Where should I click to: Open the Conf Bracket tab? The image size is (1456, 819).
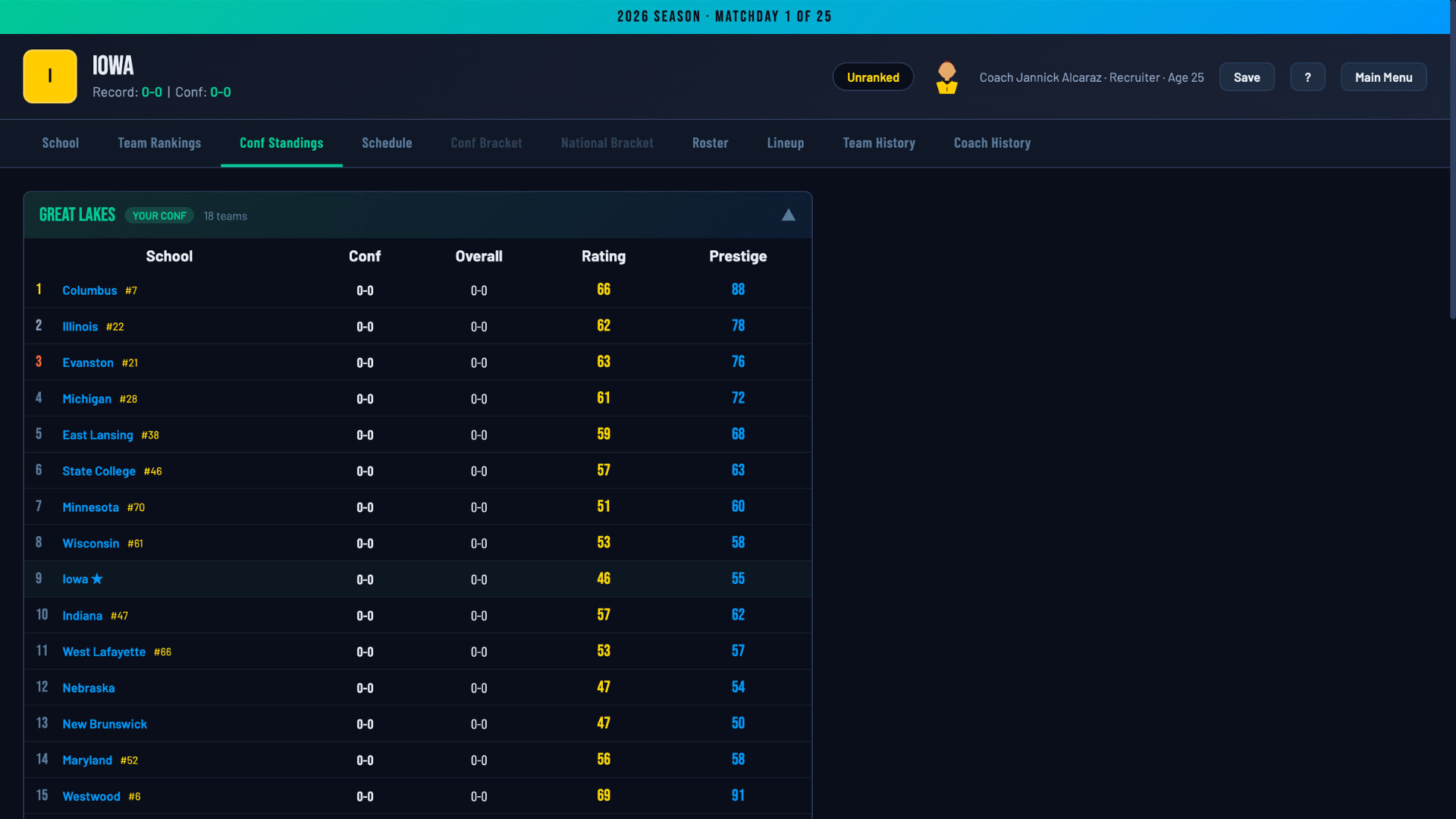coord(486,143)
